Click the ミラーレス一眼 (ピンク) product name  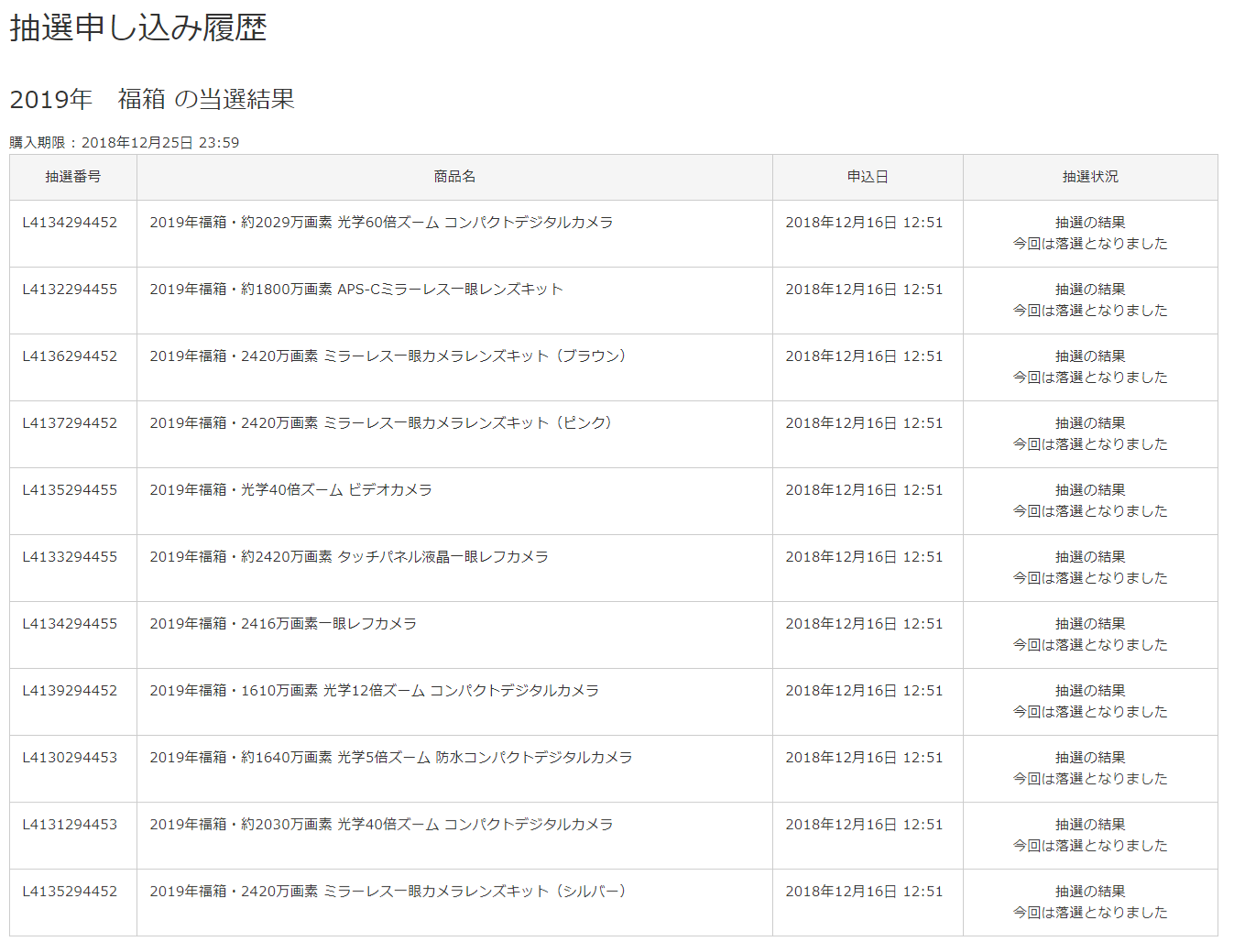click(x=380, y=423)
